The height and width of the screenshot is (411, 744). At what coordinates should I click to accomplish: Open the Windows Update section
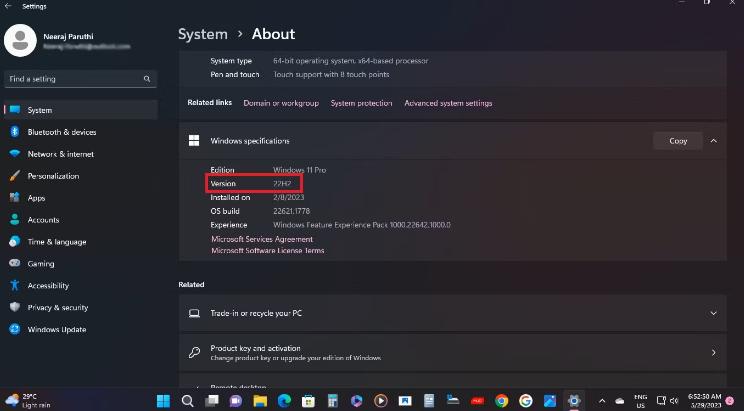point(80,329)
